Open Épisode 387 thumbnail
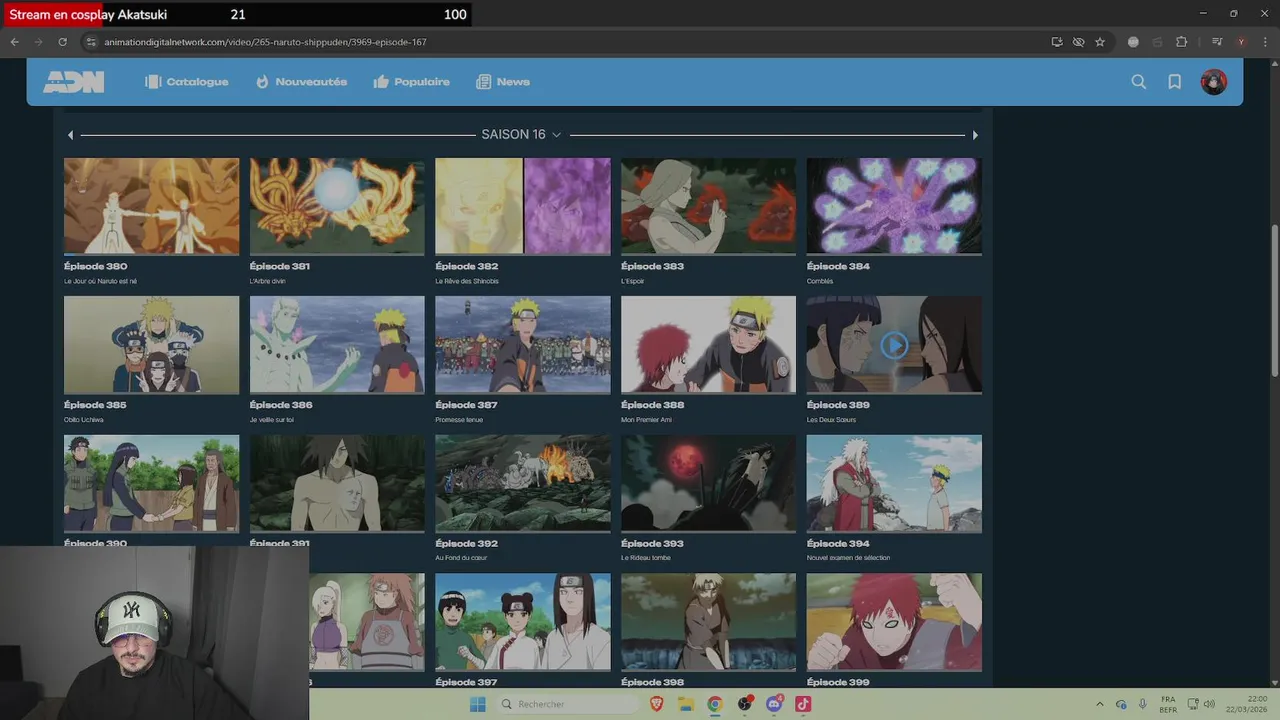The height and width of the screenshot is (720, 1280). point(523,345)
